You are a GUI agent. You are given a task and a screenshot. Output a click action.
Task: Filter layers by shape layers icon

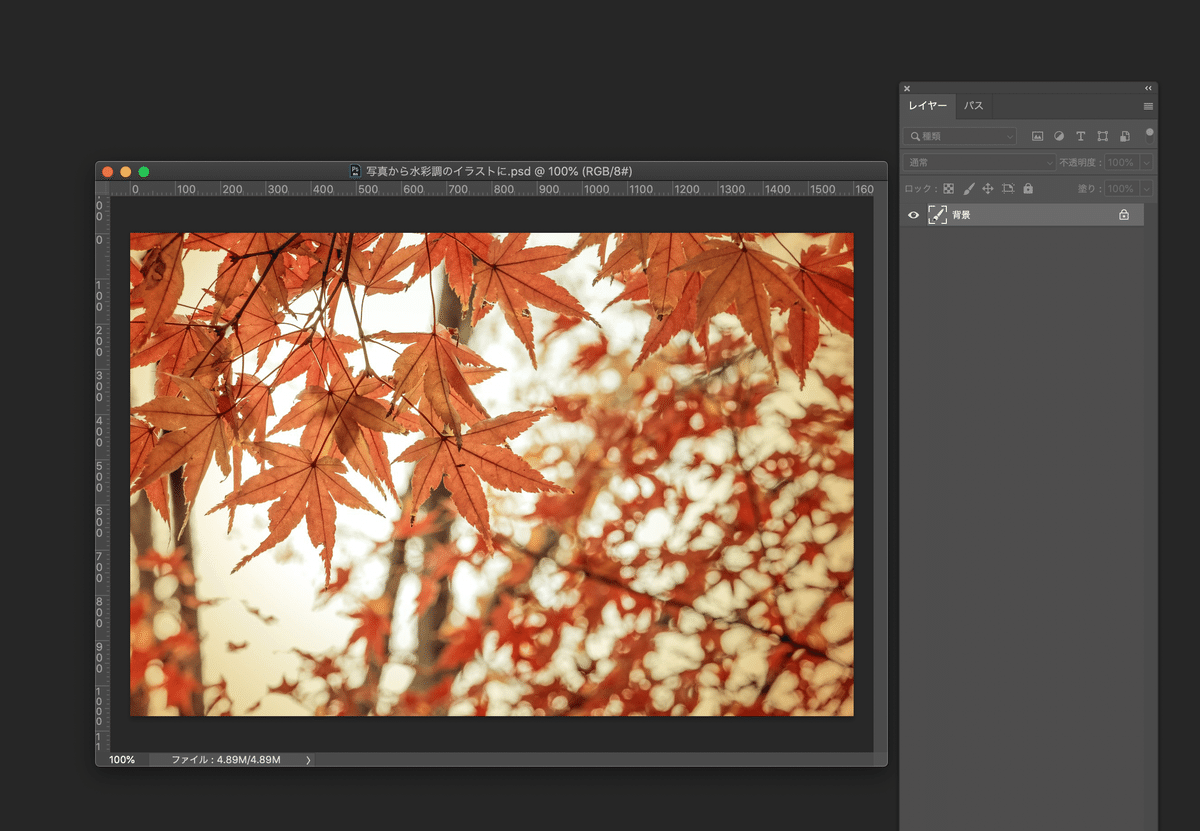coord(1103,136)
